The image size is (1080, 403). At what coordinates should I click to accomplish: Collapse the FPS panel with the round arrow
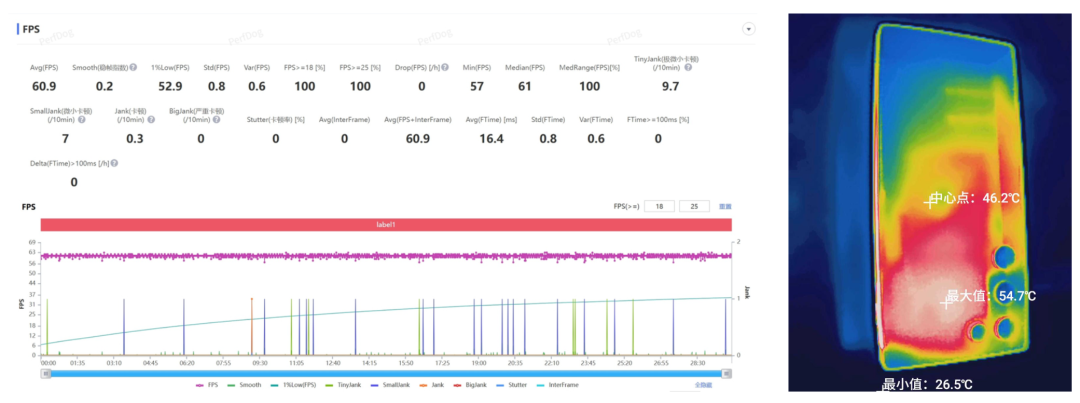click(x=749, y=29)
